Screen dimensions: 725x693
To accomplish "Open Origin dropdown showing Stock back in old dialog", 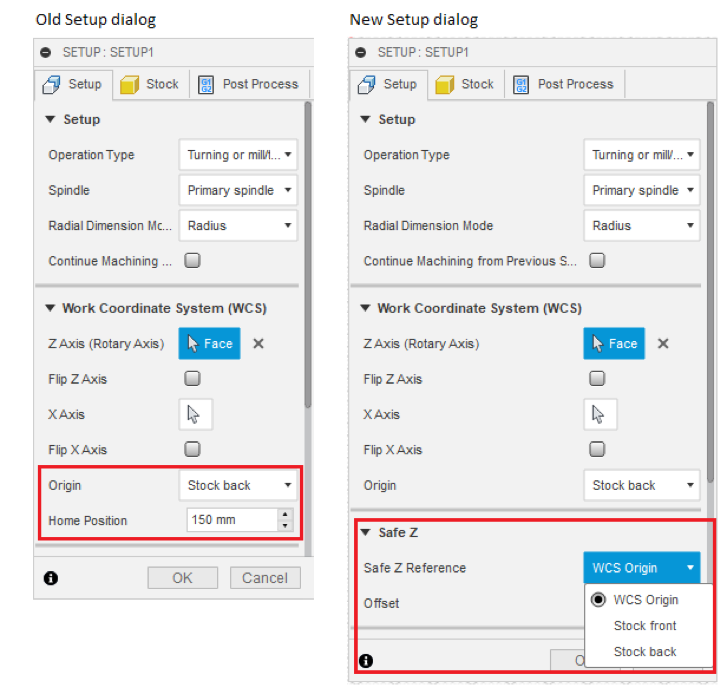I will click(x=238, y=486).
